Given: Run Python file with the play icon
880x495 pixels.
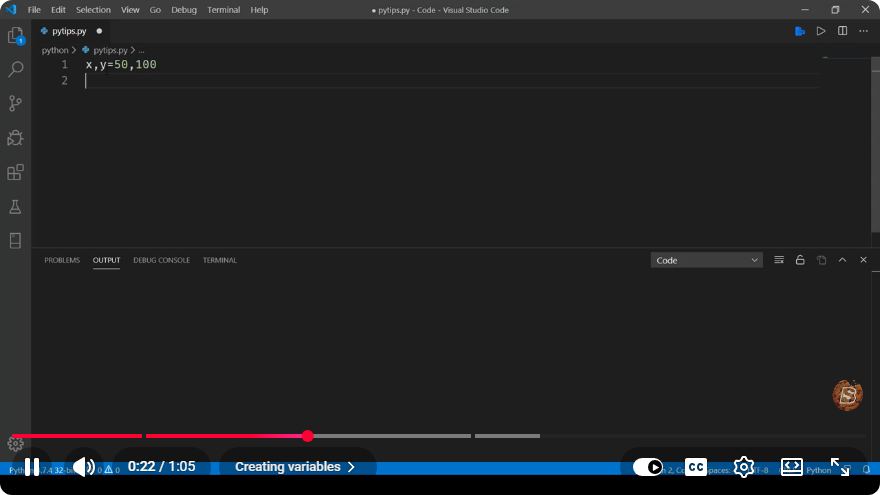Looking at the screenshot, I should coord(821,31).
